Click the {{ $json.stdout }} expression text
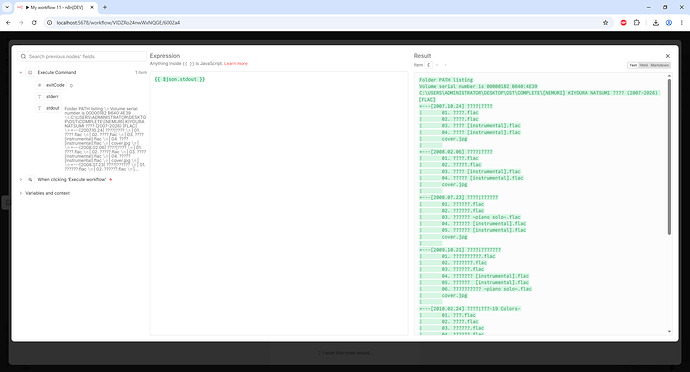This screenshot has width=690, height=372. tap(180, 79)
